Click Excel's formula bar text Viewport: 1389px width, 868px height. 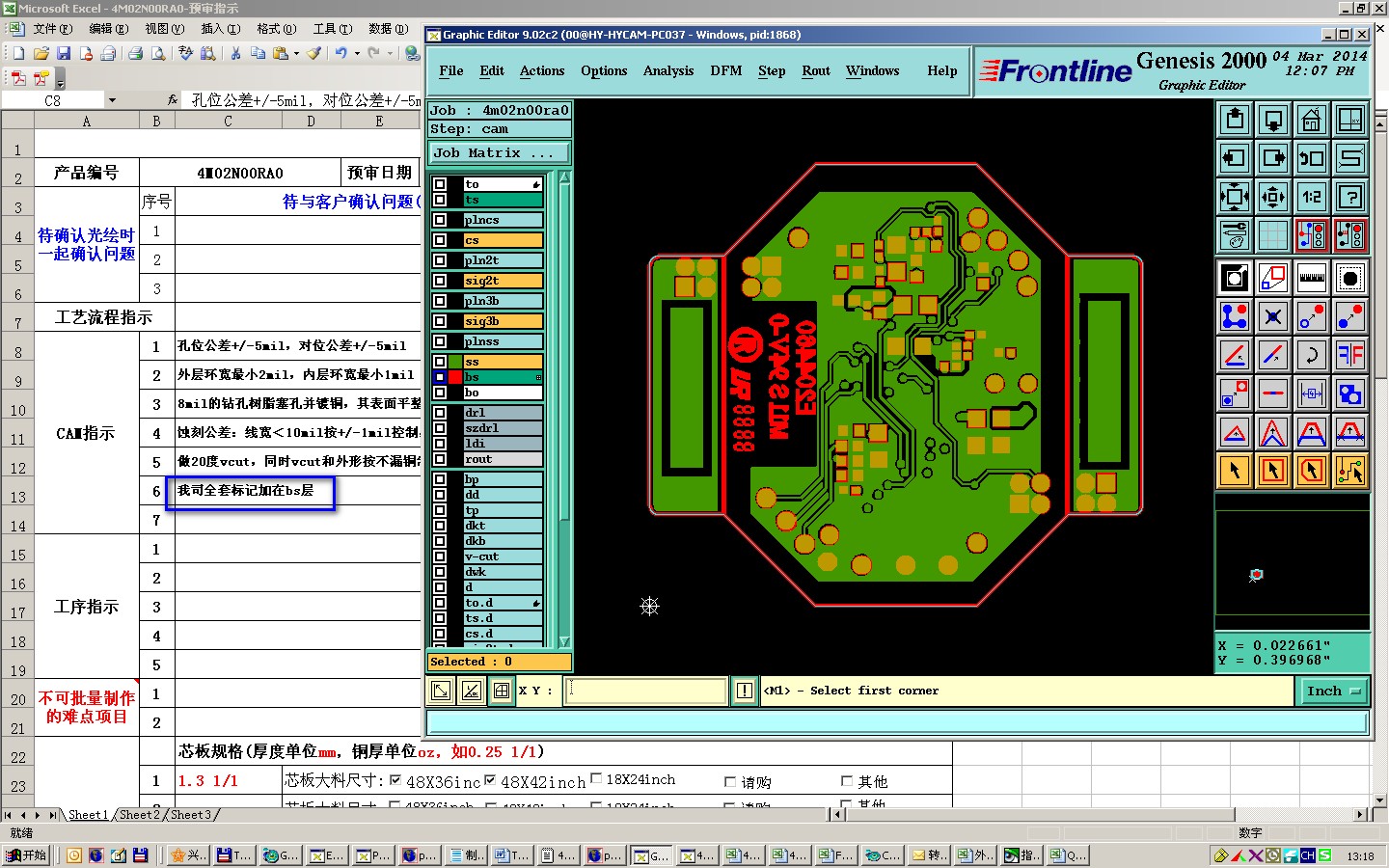pos(306,99)
